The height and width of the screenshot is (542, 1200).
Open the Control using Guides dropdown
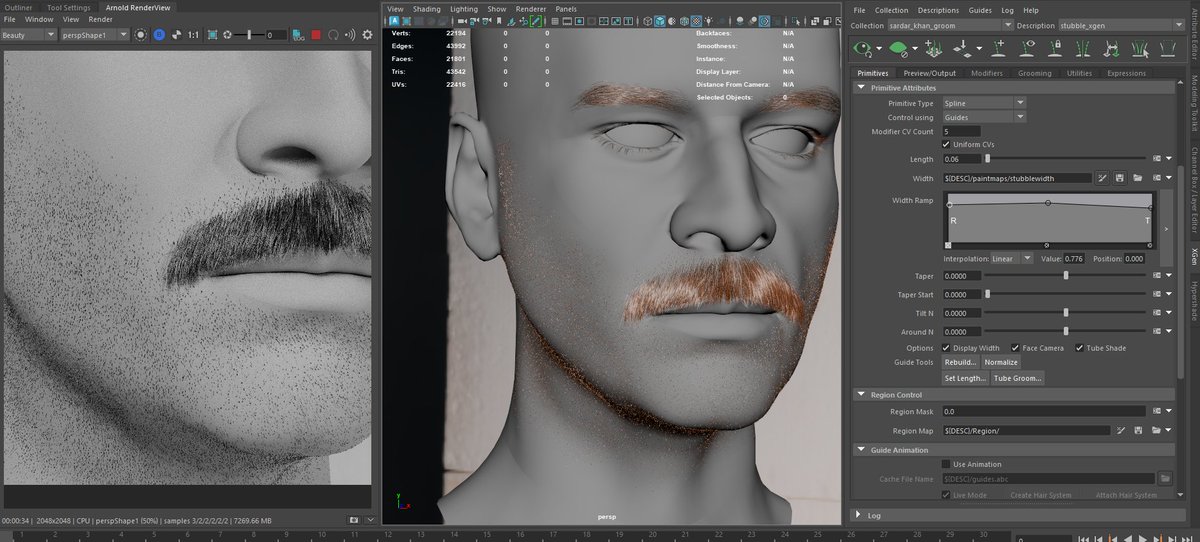[984, 117]
